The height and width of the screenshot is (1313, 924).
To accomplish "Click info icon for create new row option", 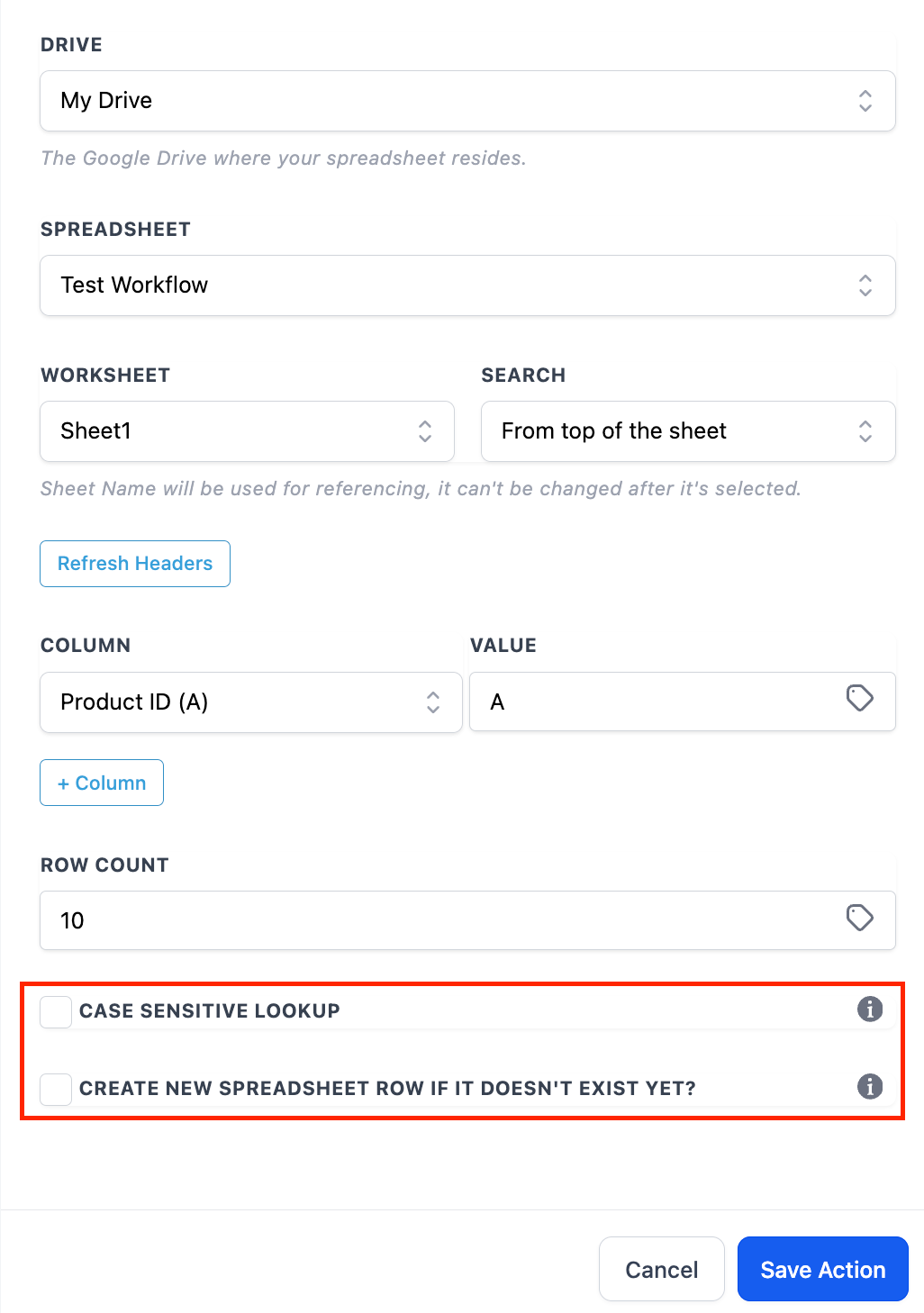I will 869,1086.
